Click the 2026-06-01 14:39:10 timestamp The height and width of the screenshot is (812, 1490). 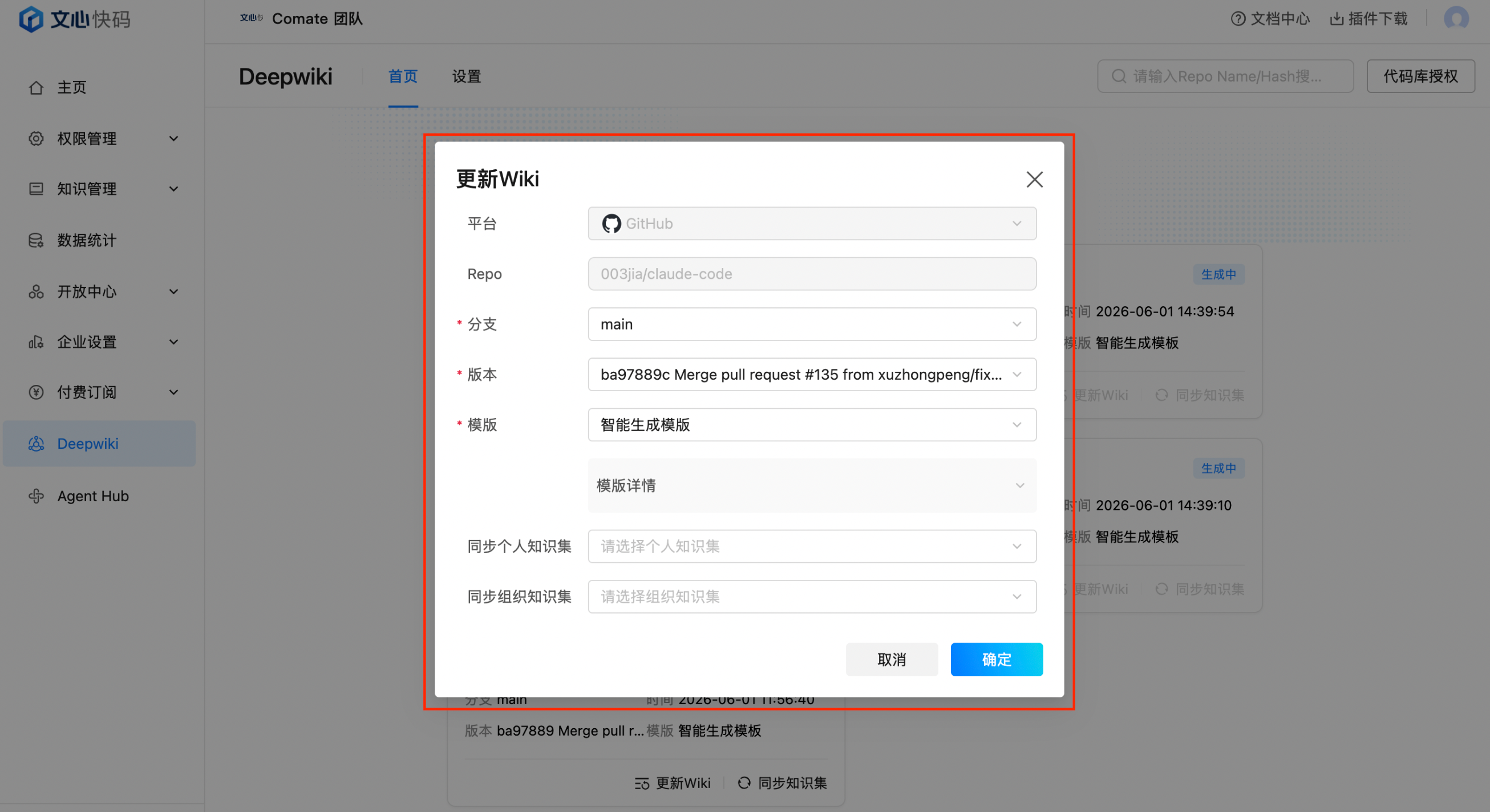(1164, 505)
